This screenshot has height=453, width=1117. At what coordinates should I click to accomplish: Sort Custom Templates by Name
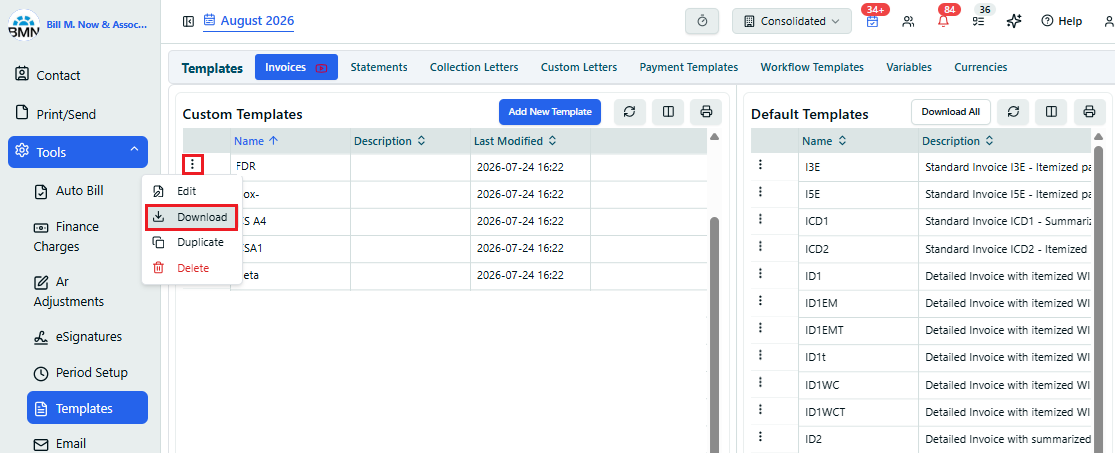[256, 141]
